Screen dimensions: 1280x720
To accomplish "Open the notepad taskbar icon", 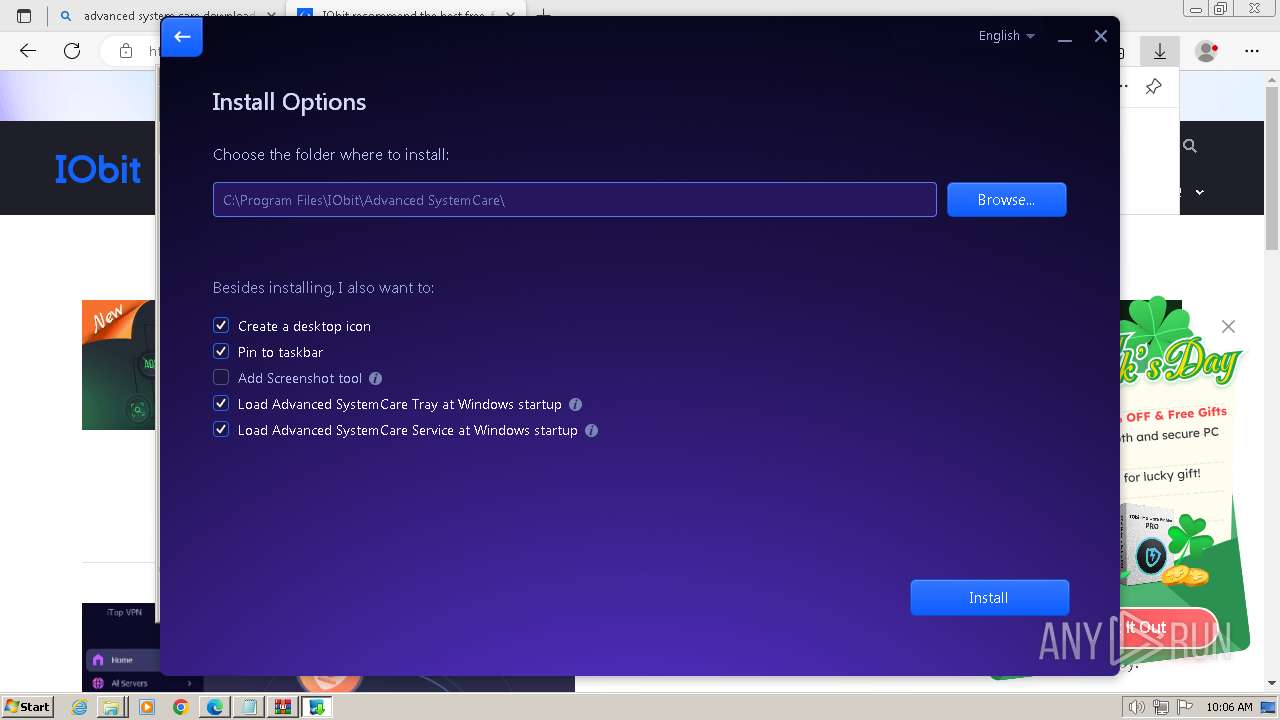I will point(249,707).
